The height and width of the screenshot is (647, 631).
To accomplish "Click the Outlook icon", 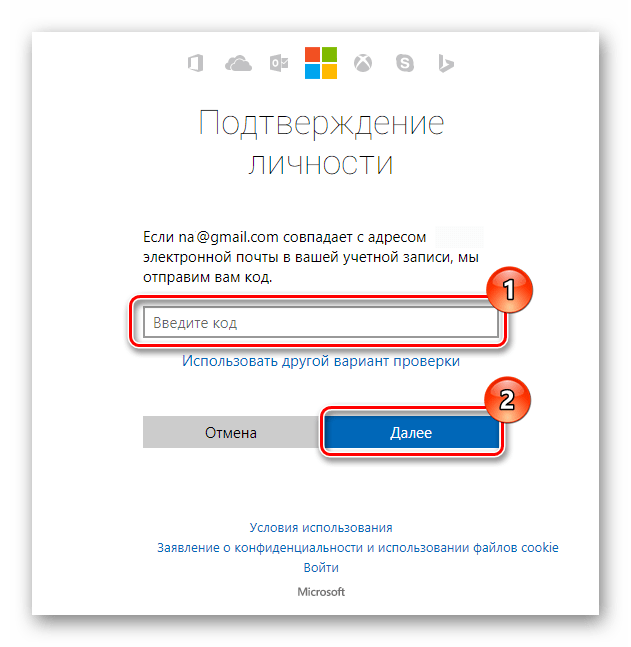I will tap(279, 64).
